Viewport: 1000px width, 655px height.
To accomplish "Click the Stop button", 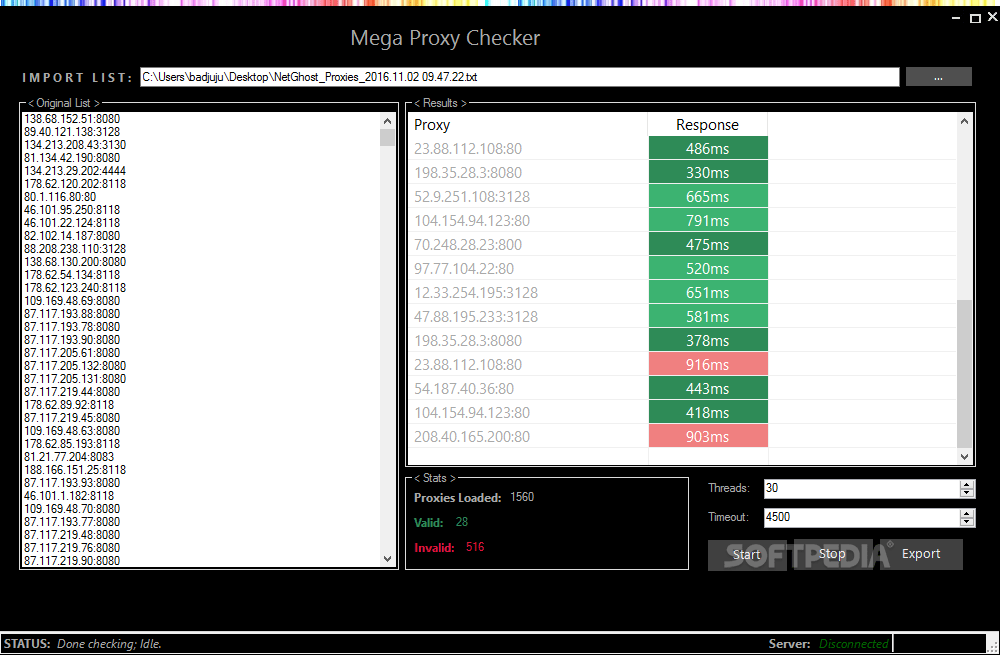I will click(x=832, y=554).
